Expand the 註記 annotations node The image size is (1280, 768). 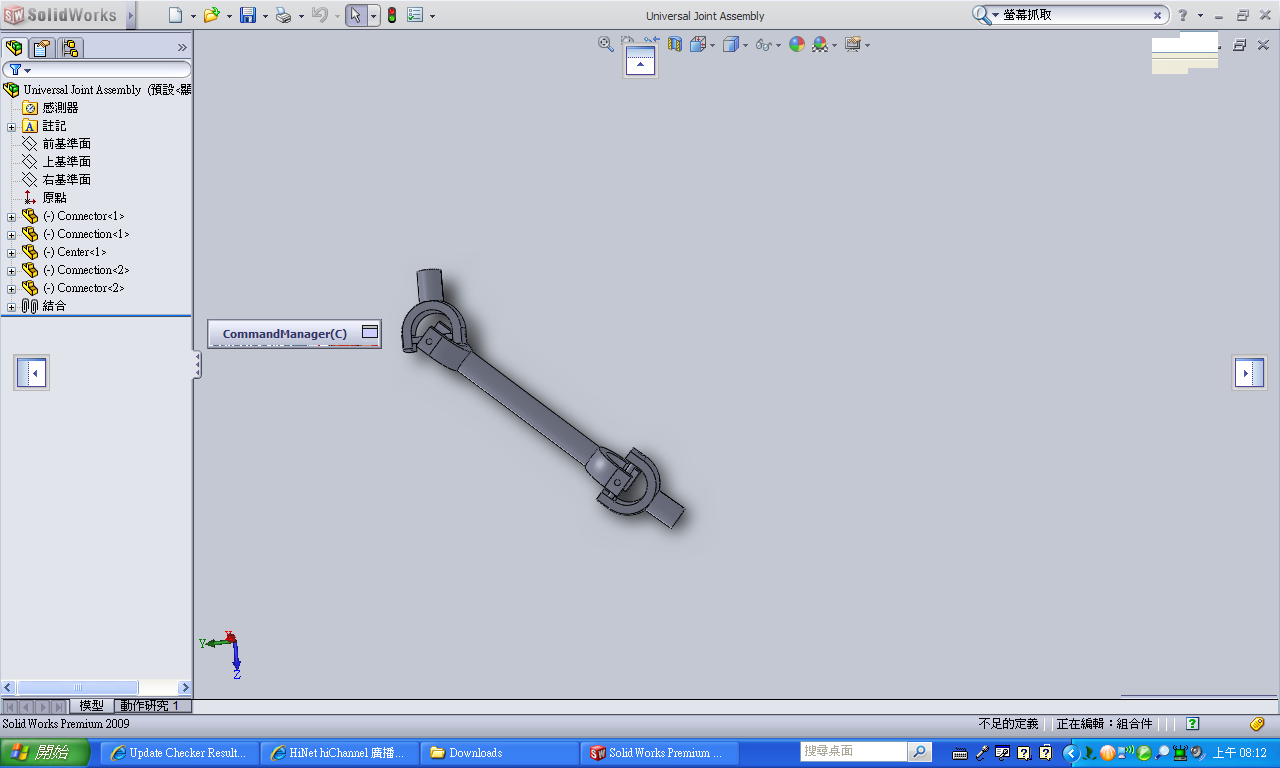click(x=12, y=127)
